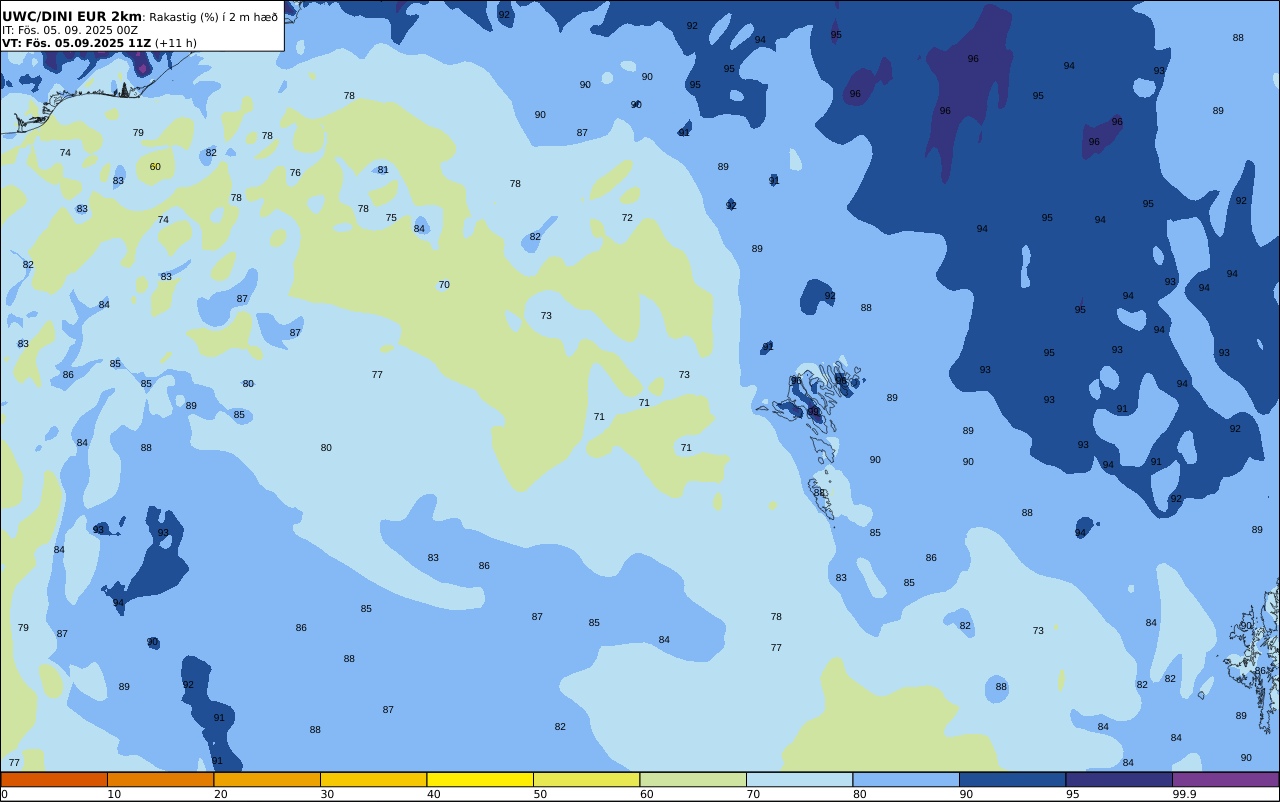Click the 10–20 orange legend swatch
This screenshot has height=802, width=1280.
click(x=160, y=779)
